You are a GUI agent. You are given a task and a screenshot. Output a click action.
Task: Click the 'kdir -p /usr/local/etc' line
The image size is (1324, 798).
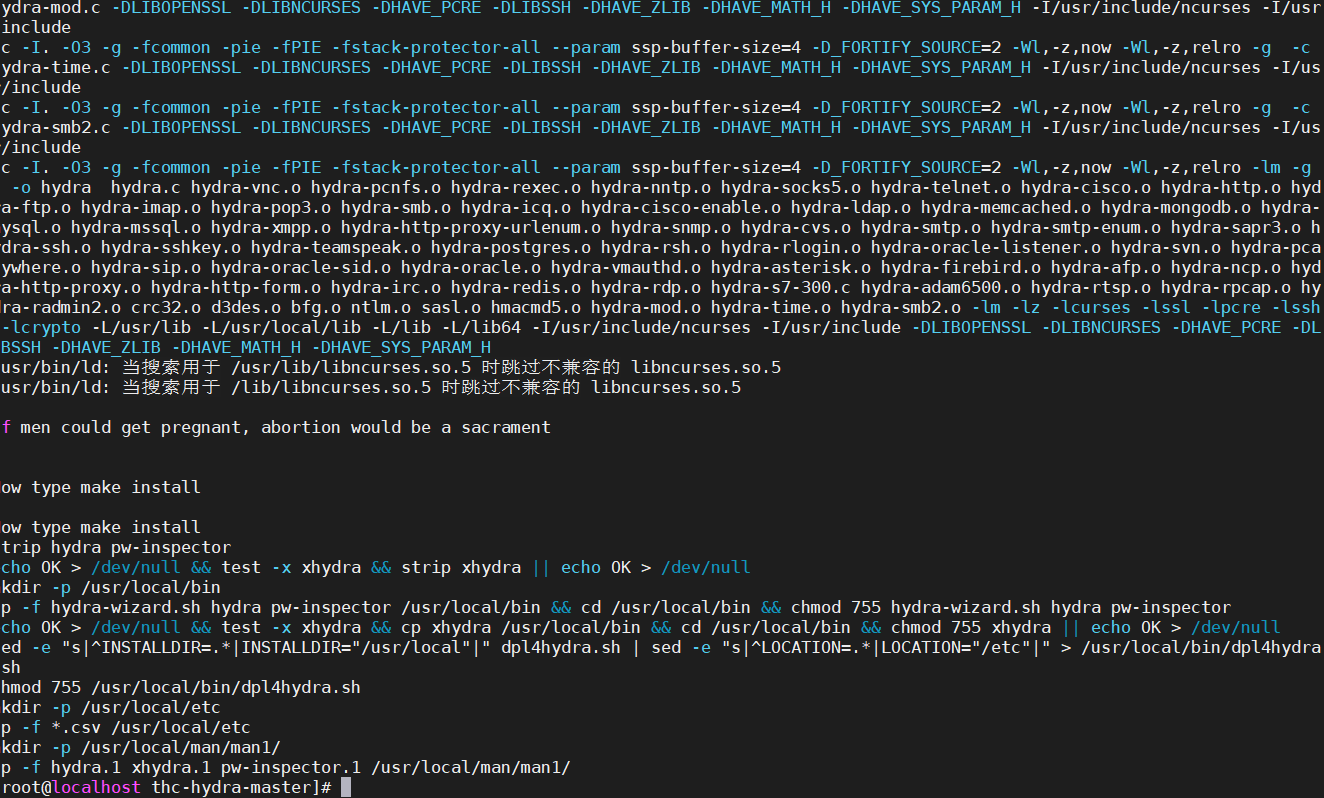[111, 708]
